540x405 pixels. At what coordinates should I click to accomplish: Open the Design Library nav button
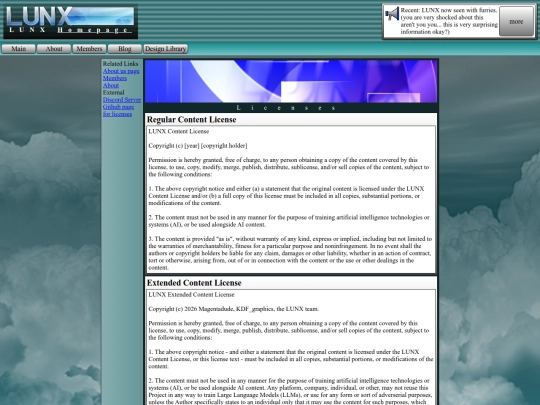[x=166, y=49]
